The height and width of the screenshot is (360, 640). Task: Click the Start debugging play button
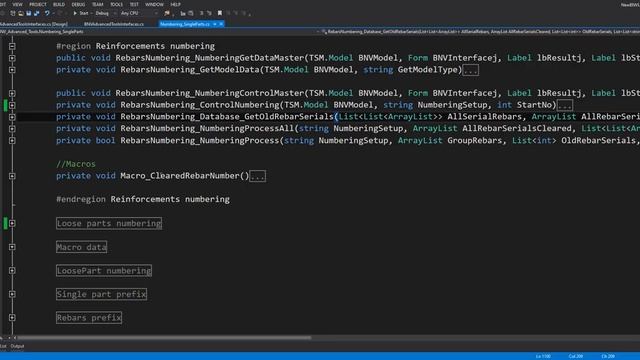point(80,13)
